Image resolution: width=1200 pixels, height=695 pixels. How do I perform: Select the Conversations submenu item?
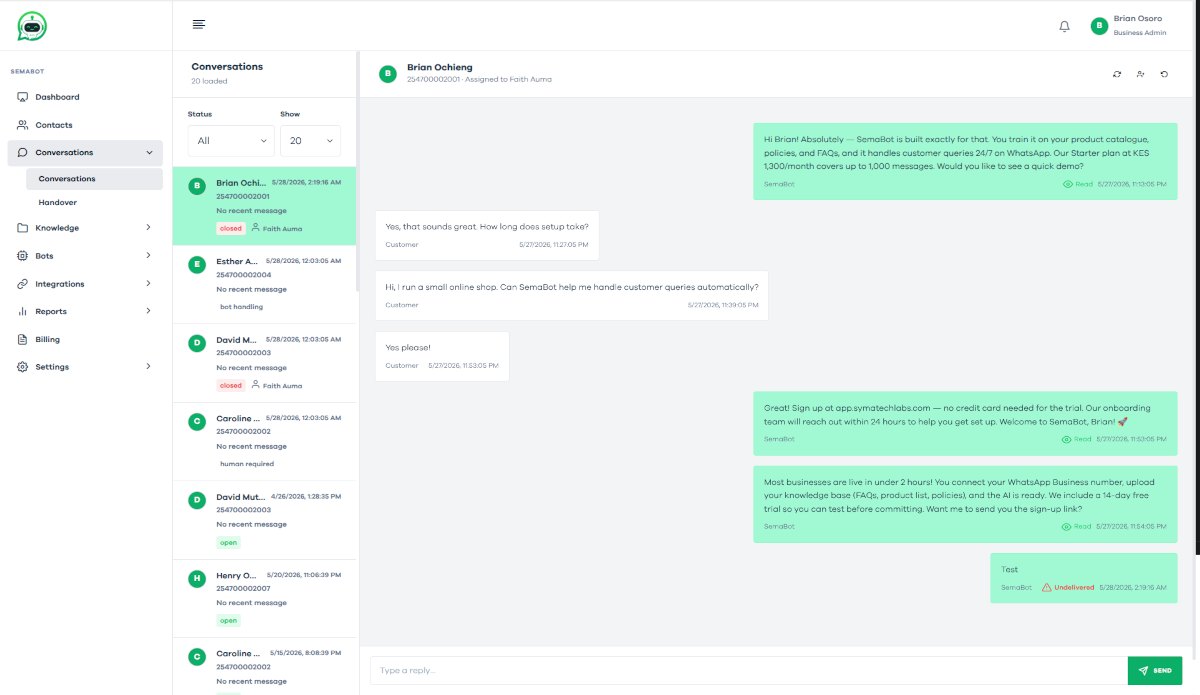pos(94,179)
